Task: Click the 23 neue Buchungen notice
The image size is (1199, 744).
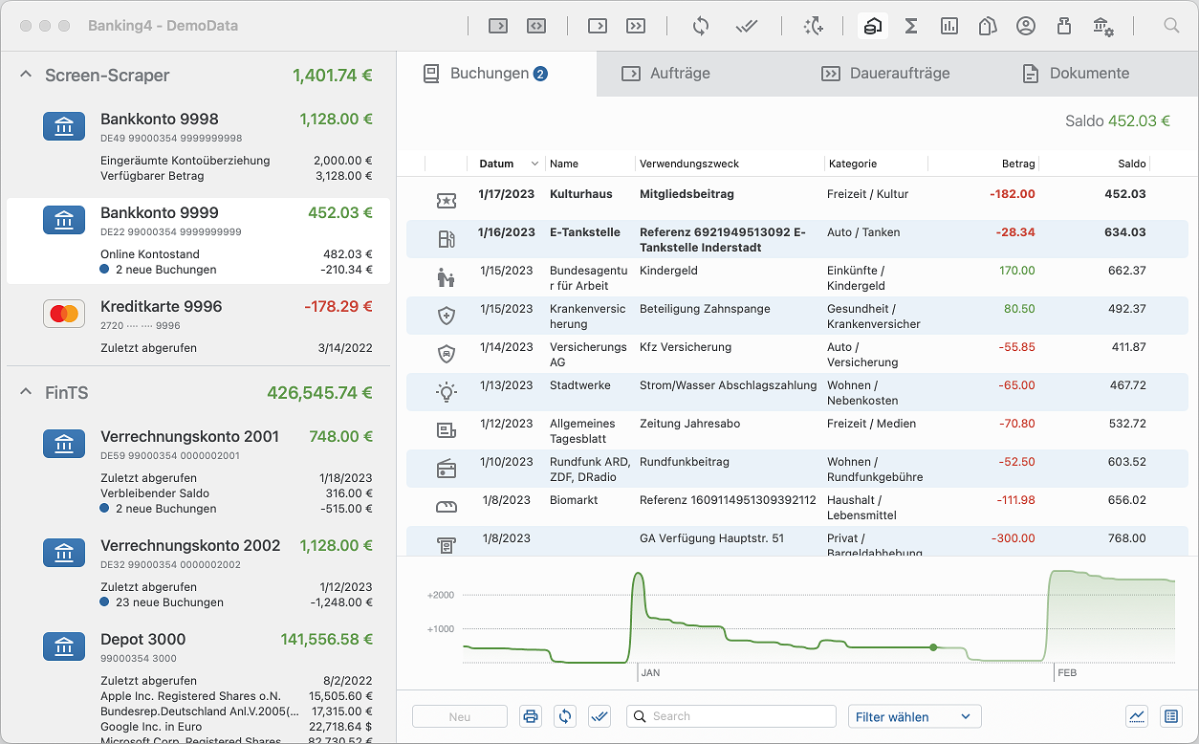Action: point(170,603)
